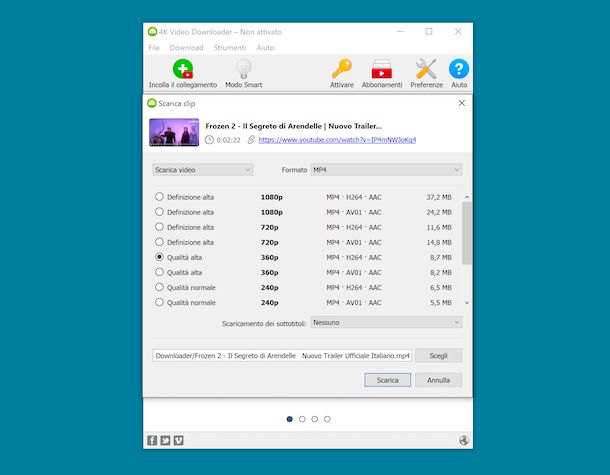Screen dimensions: 610x475
Task: Click the scroll up arrow of quality list
Action: [467, 197]
